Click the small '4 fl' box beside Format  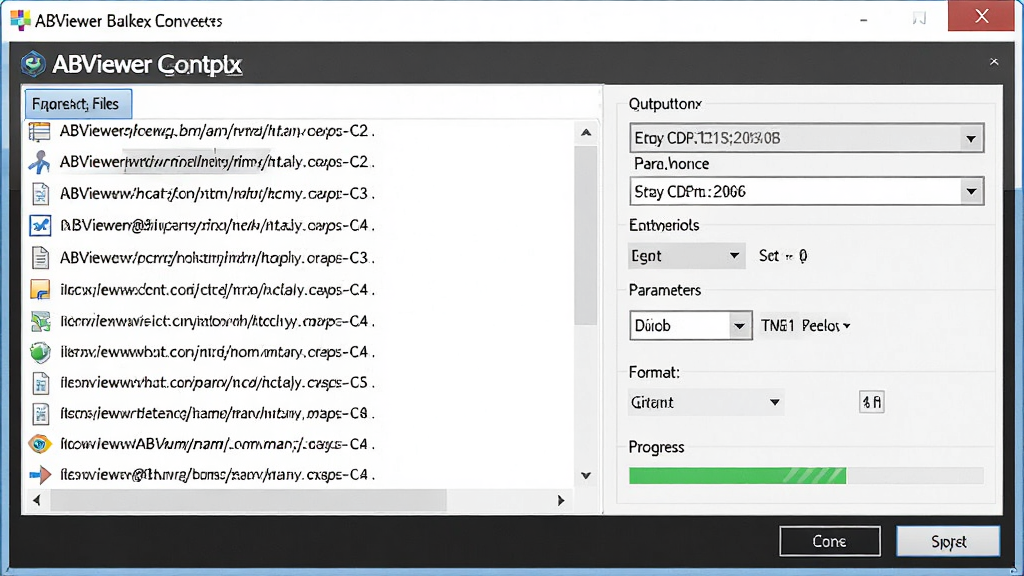[871, 402]
